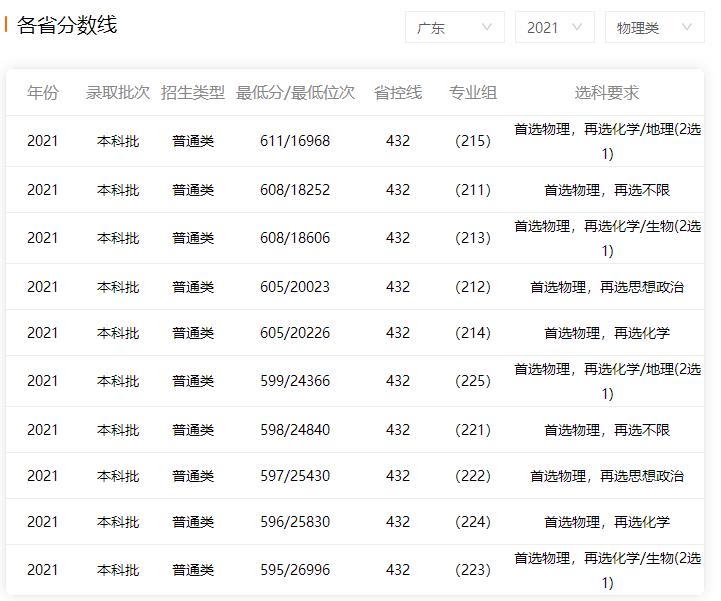
Task: Select the score cell 611/16968
Action: coord(295,141)
